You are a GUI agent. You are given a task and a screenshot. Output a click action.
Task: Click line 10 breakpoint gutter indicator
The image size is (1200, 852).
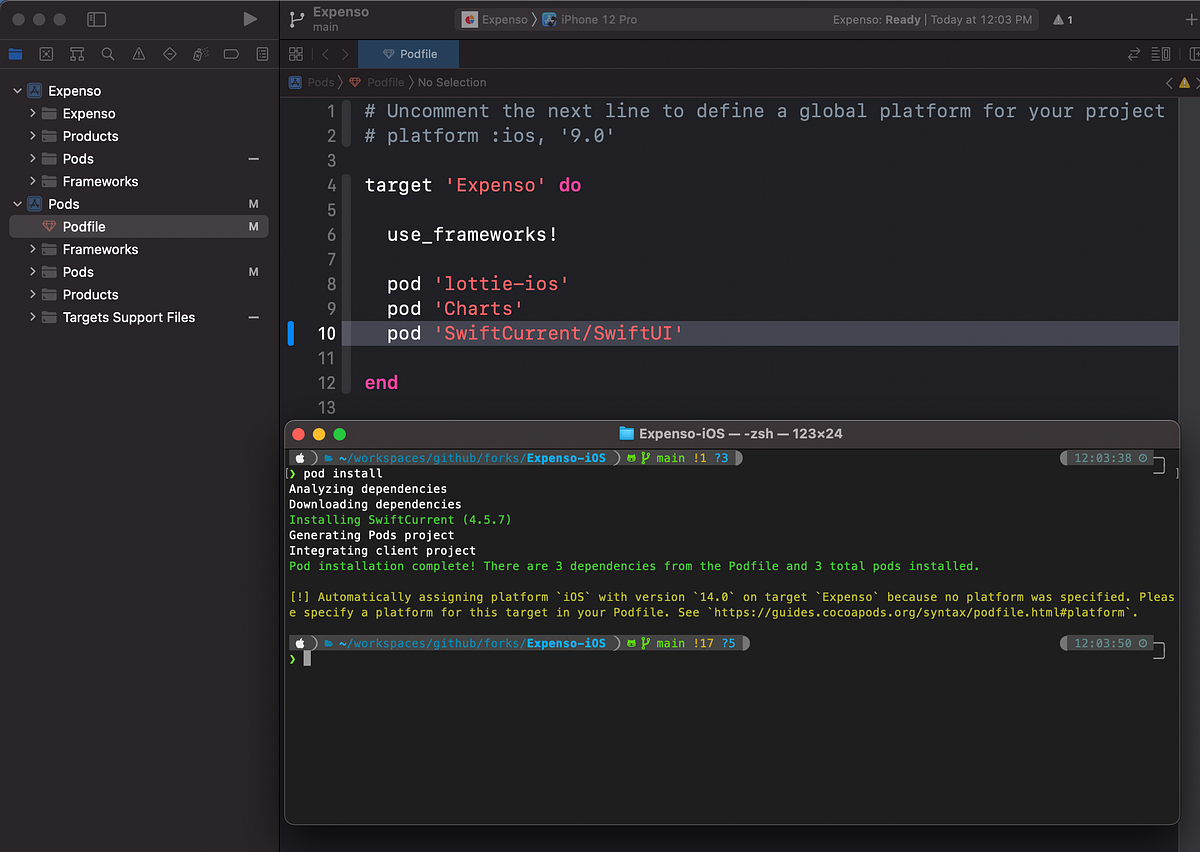tap(289, 333)
